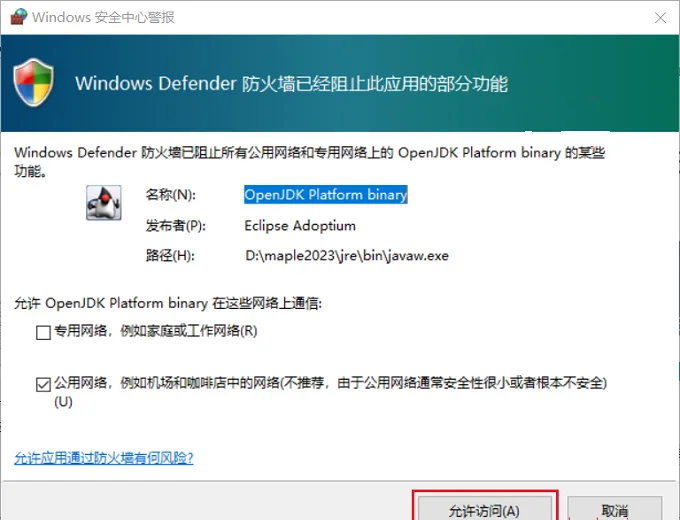The image size is (680, 520).
Task: Open the 允许应用通过防火墙有何风险? link
Action: point(104,458)
